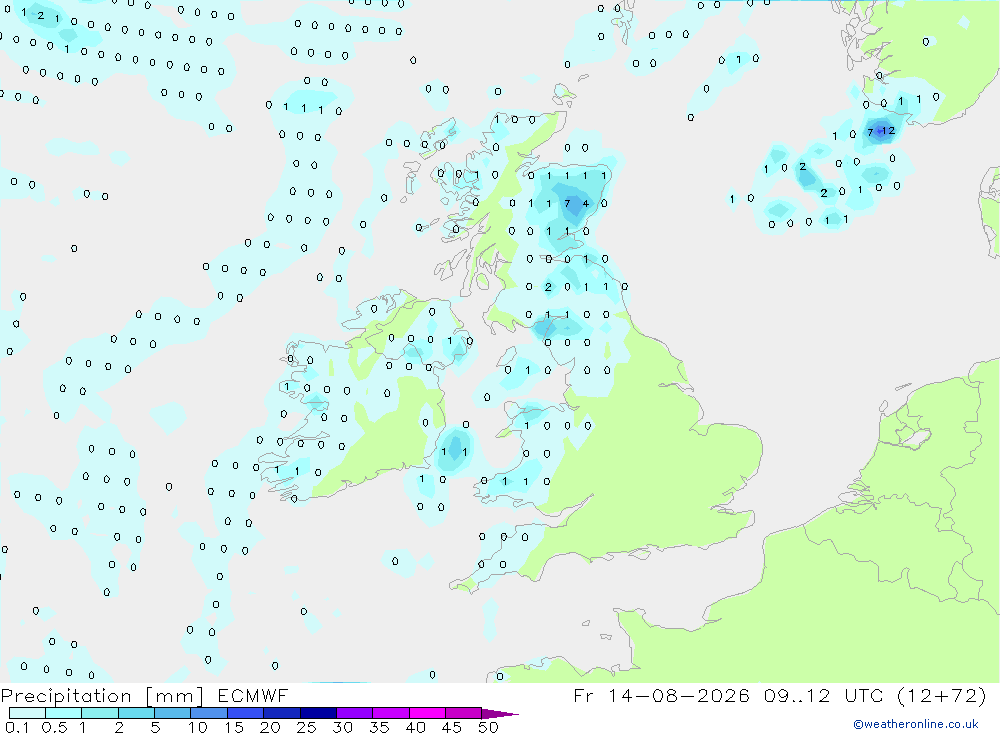
Task: Click the legend label '45'
Action: coord(452,727)
